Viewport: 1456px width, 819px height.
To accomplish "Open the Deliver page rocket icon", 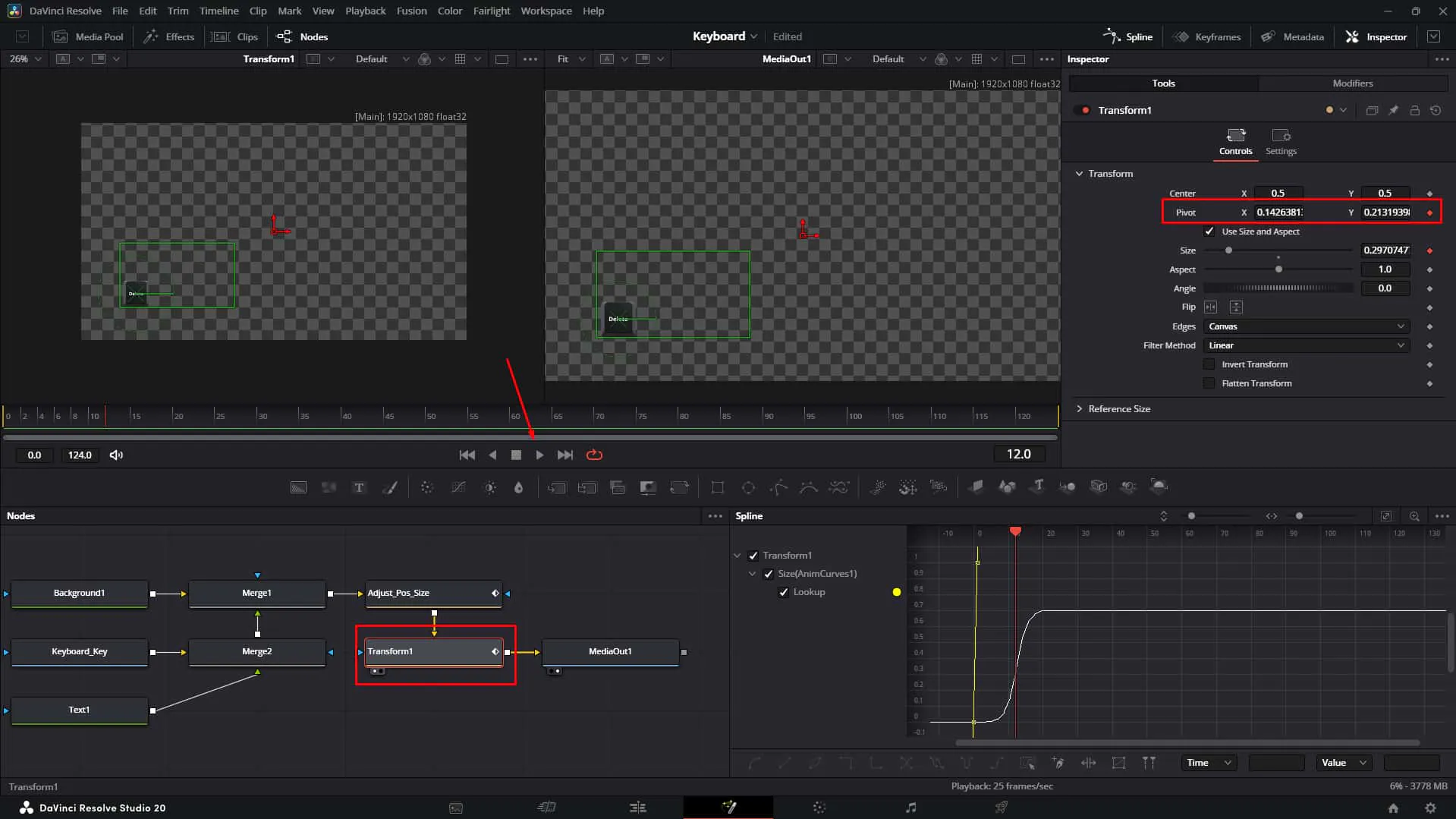I will click(x=1002, y=807).
